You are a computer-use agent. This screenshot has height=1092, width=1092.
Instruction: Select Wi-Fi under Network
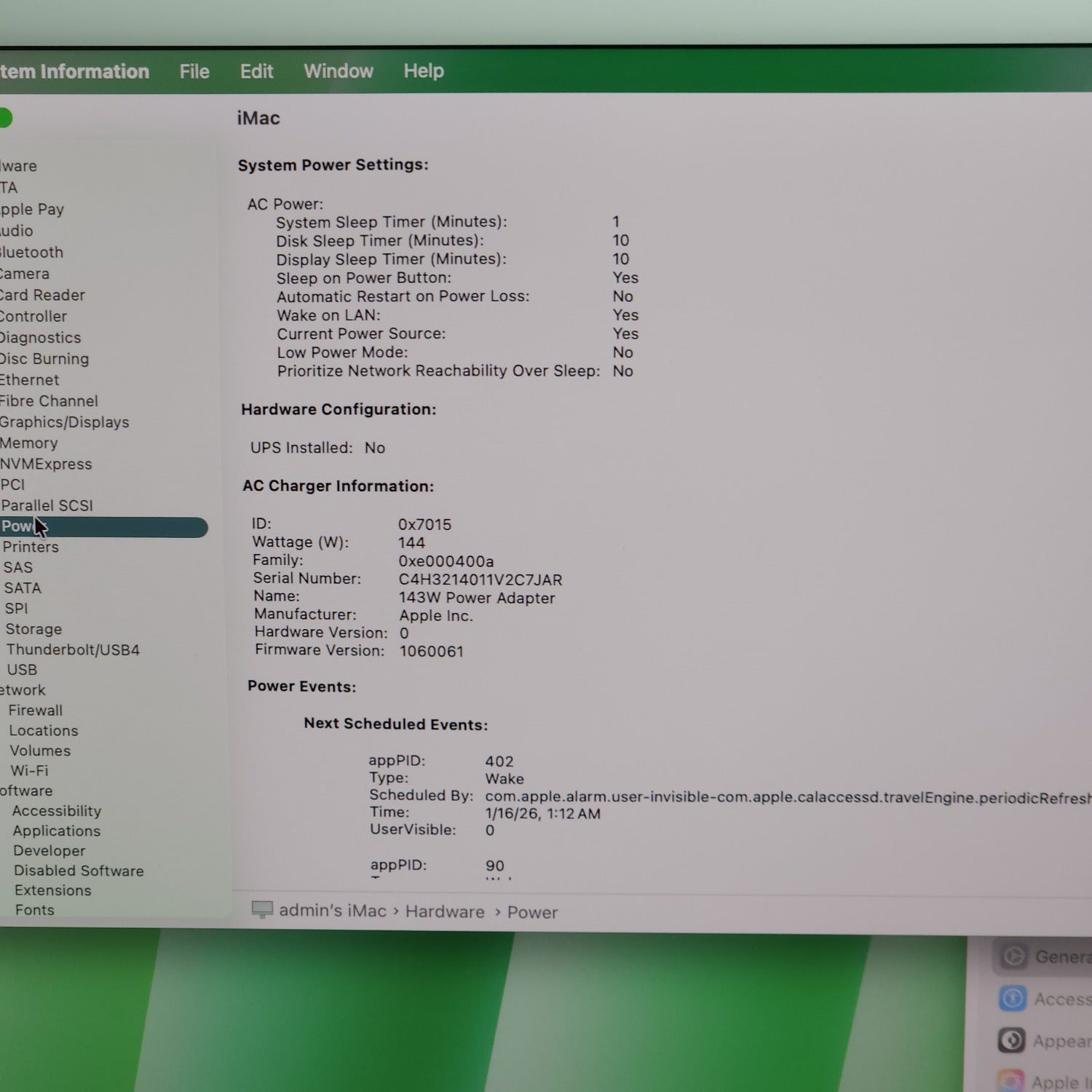coord(29,770)
